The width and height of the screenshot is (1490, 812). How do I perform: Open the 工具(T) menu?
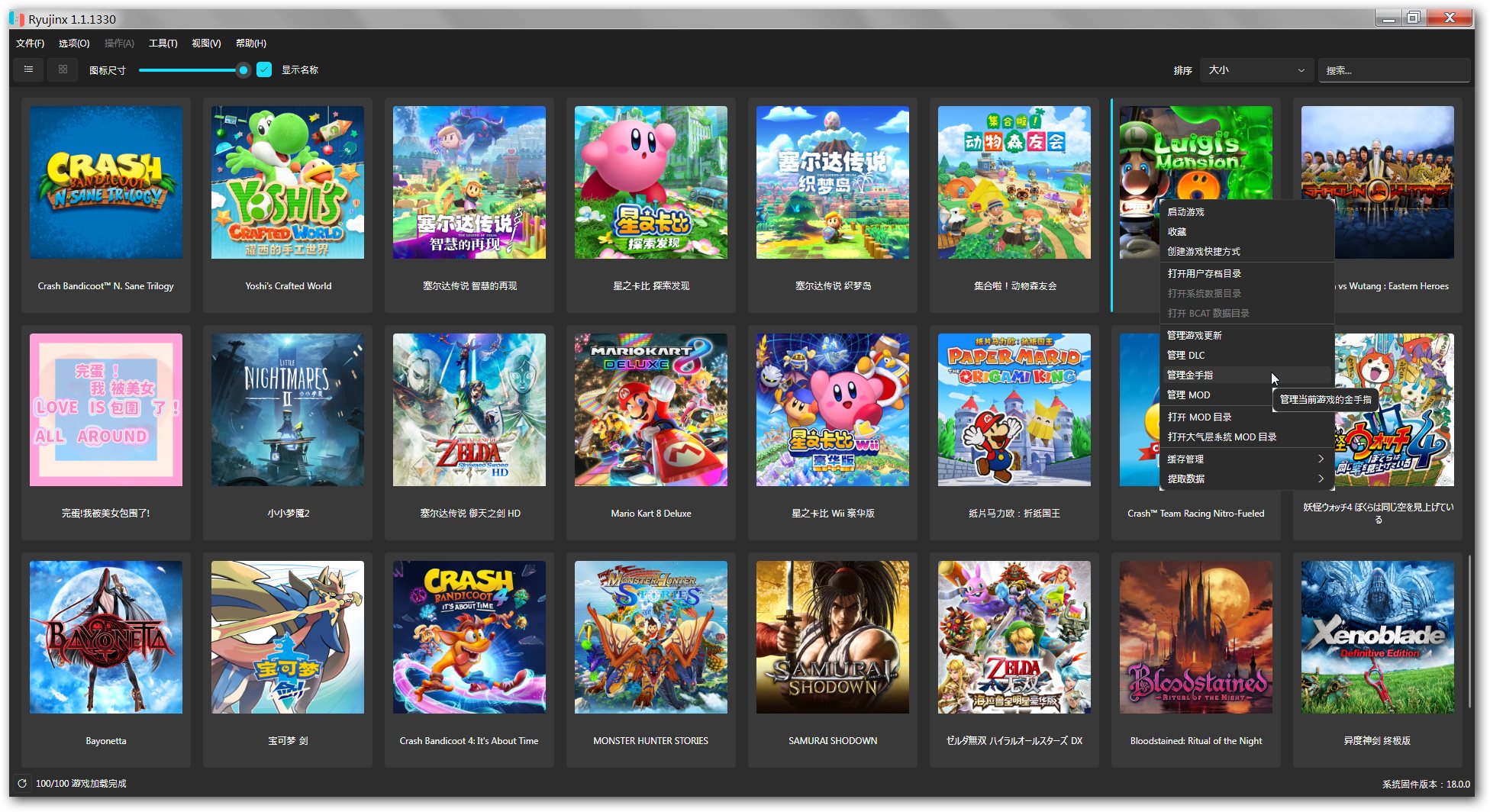(x=163, y=43)
